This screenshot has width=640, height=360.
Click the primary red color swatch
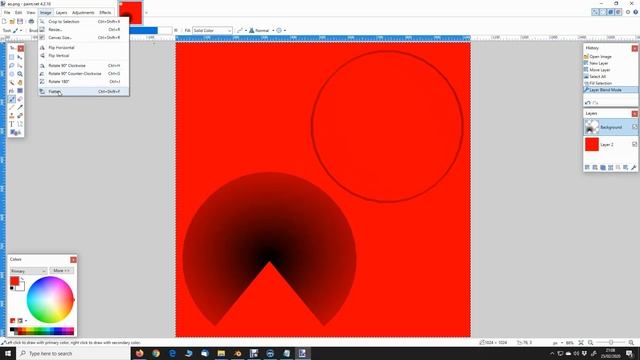(x=14, y=281)
